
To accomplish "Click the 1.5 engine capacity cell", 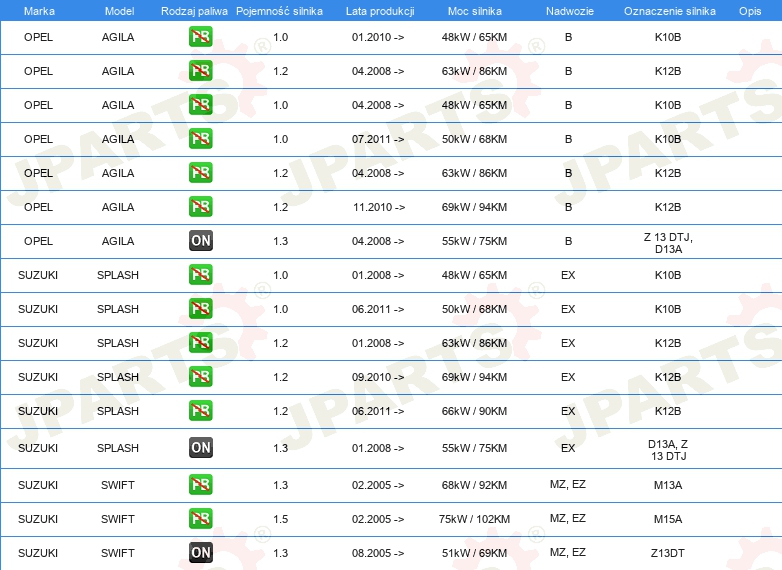I will click(x=280, y=519).
